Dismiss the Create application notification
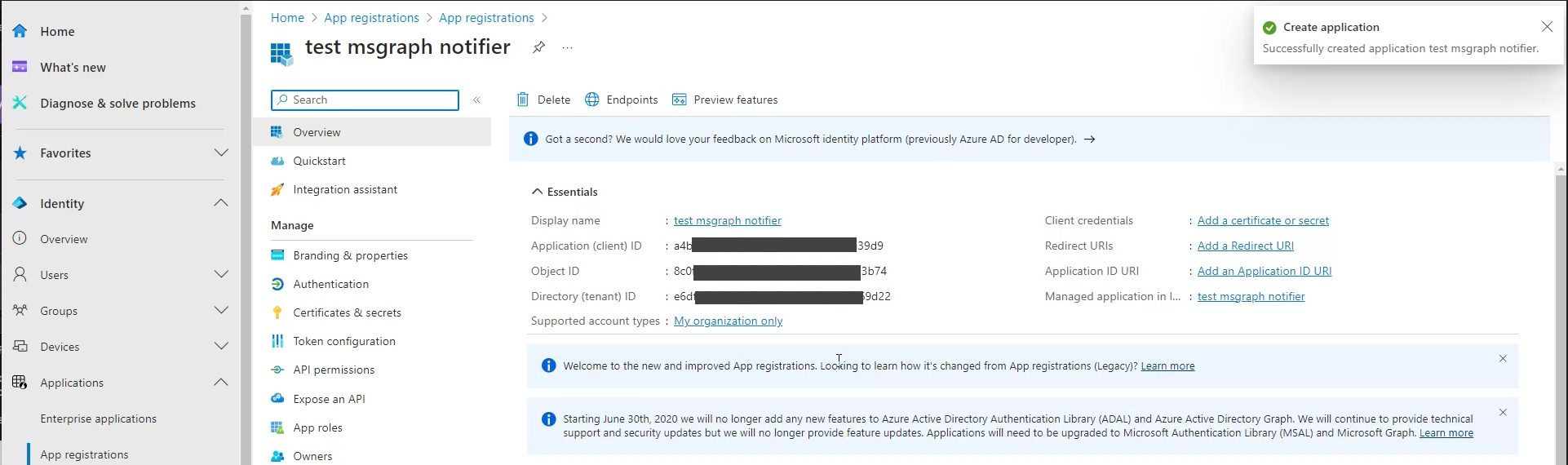 (x=1547, y=27)
